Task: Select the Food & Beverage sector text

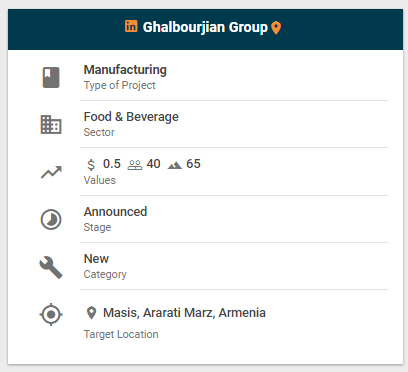Action: pos(131,117)
